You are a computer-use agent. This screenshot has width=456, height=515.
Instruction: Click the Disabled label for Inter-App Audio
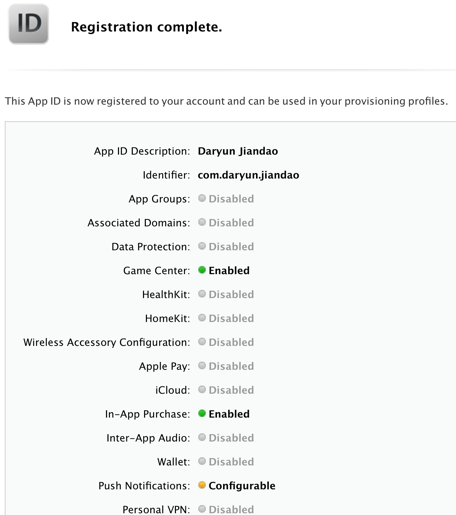tap(231, 438)
